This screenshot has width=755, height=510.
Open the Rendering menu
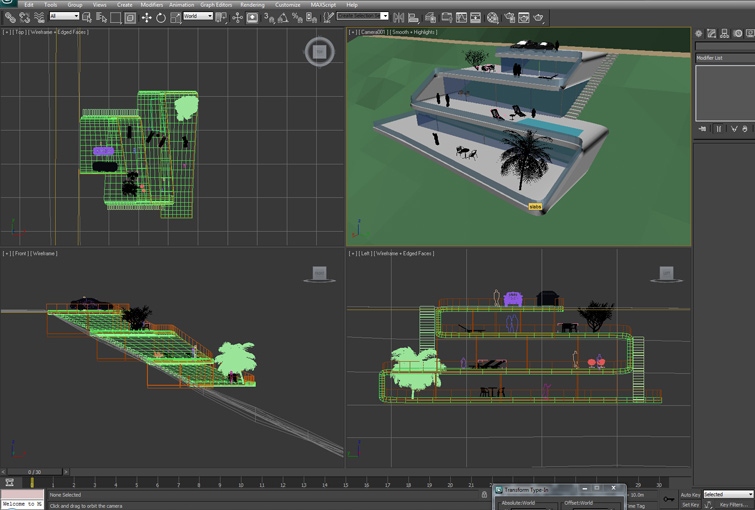[x=252, y=5]
